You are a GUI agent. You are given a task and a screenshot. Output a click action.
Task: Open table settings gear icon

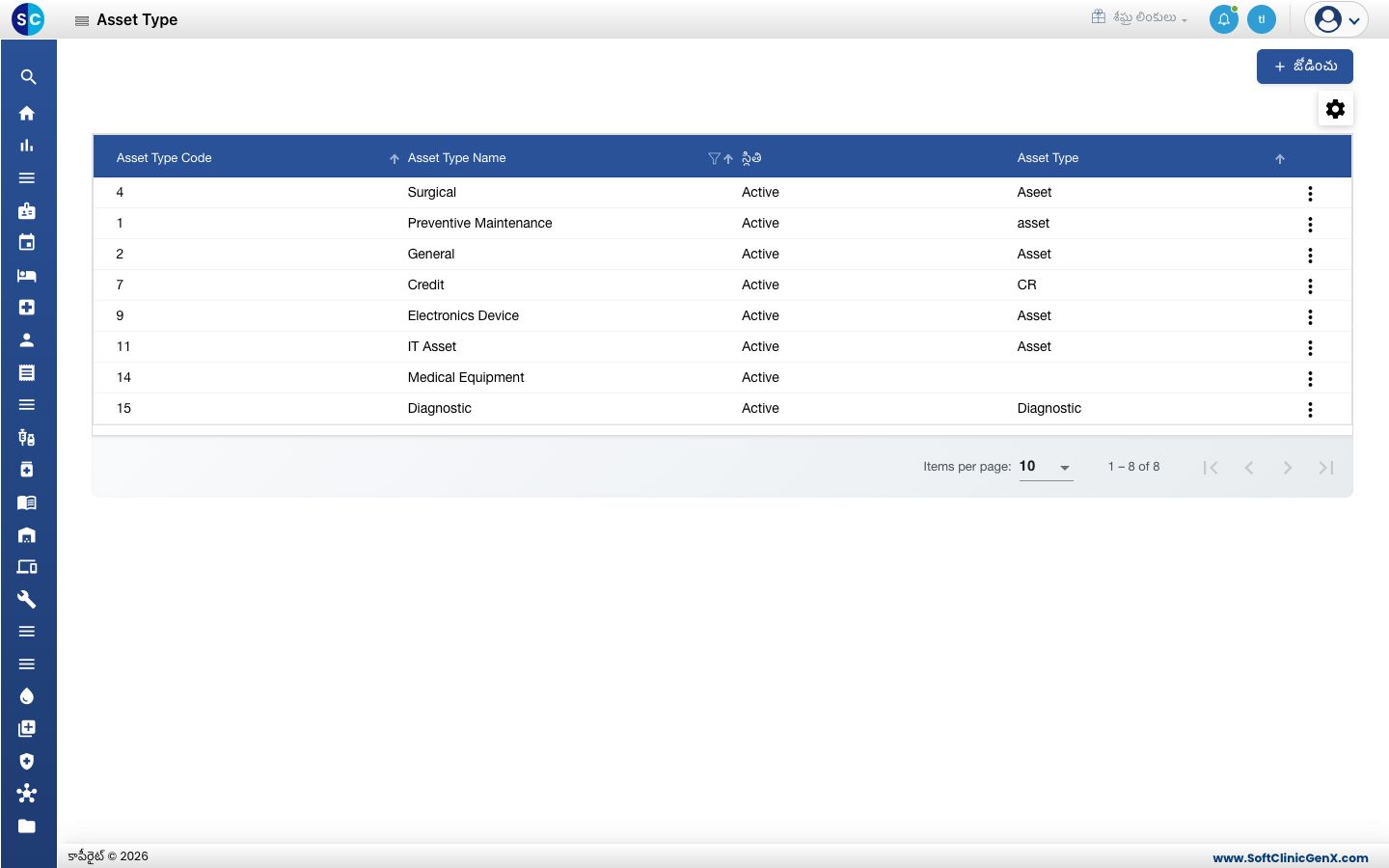1336,109
